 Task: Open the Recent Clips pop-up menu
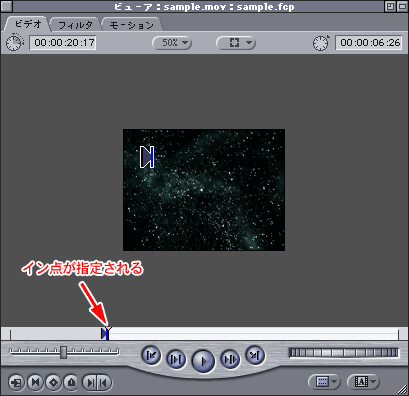[323, 382]
